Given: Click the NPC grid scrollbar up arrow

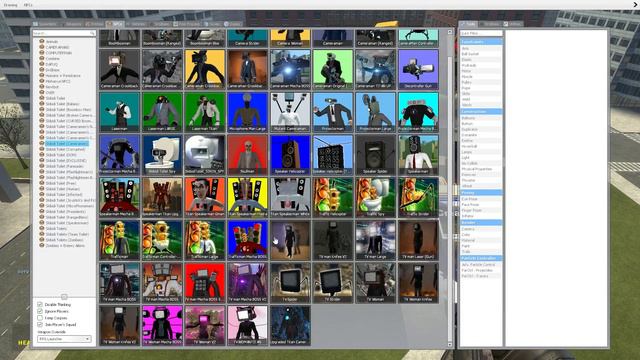Looking at the screenshot, I should pos(450,32).
